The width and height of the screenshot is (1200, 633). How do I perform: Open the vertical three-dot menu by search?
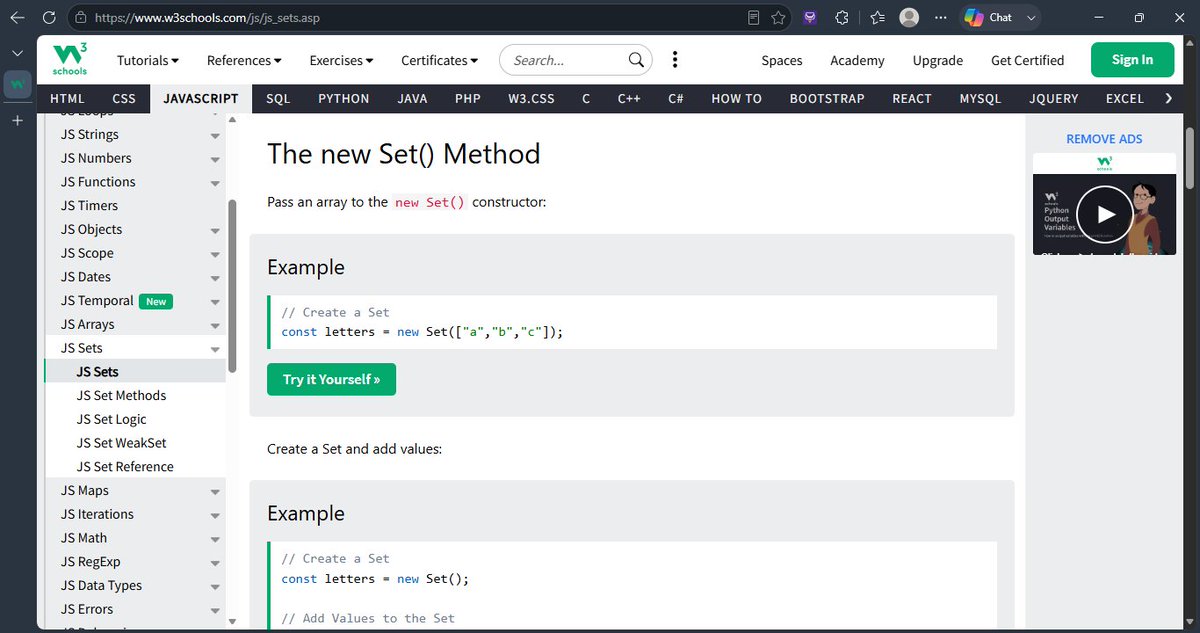tap(675, 60)
